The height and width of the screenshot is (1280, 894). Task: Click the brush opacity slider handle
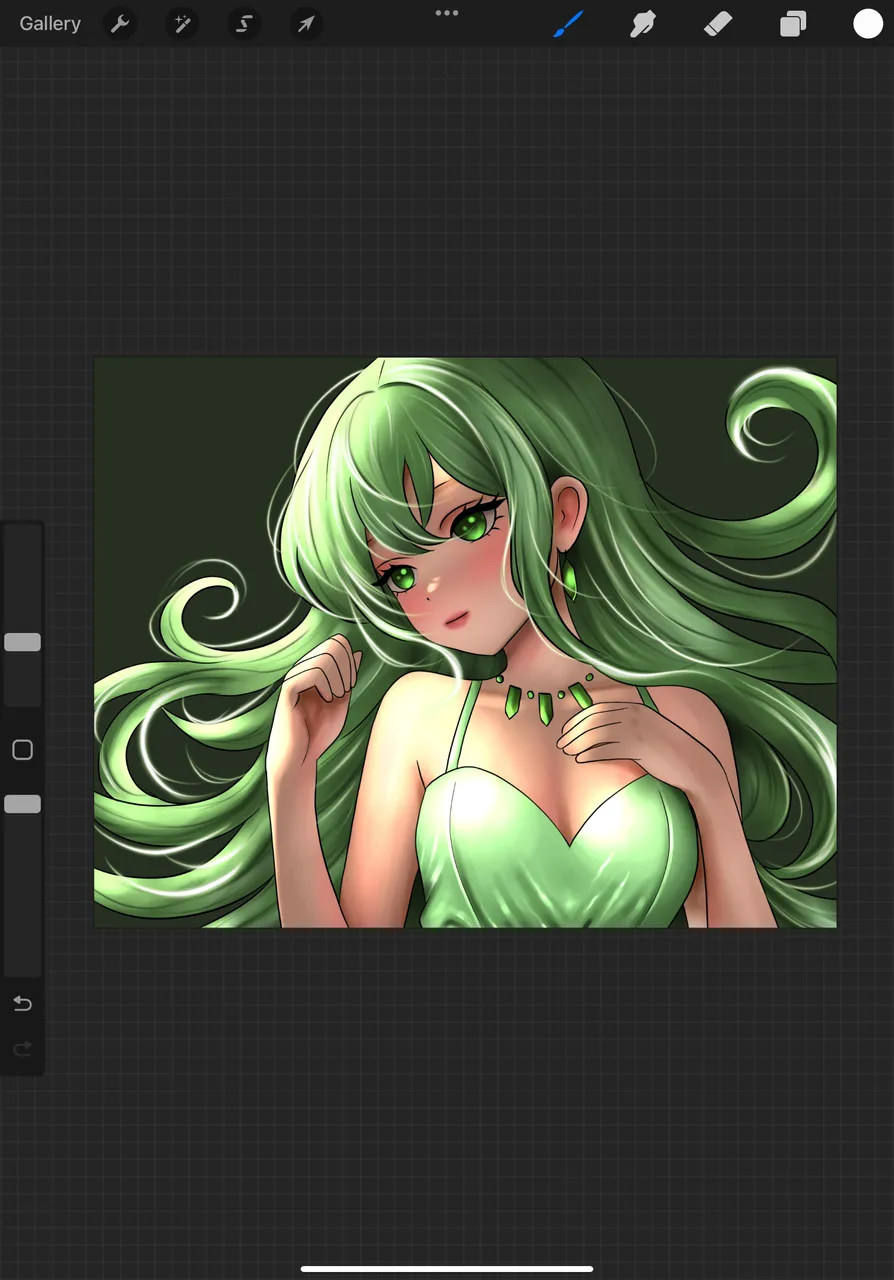click(22, 804)
